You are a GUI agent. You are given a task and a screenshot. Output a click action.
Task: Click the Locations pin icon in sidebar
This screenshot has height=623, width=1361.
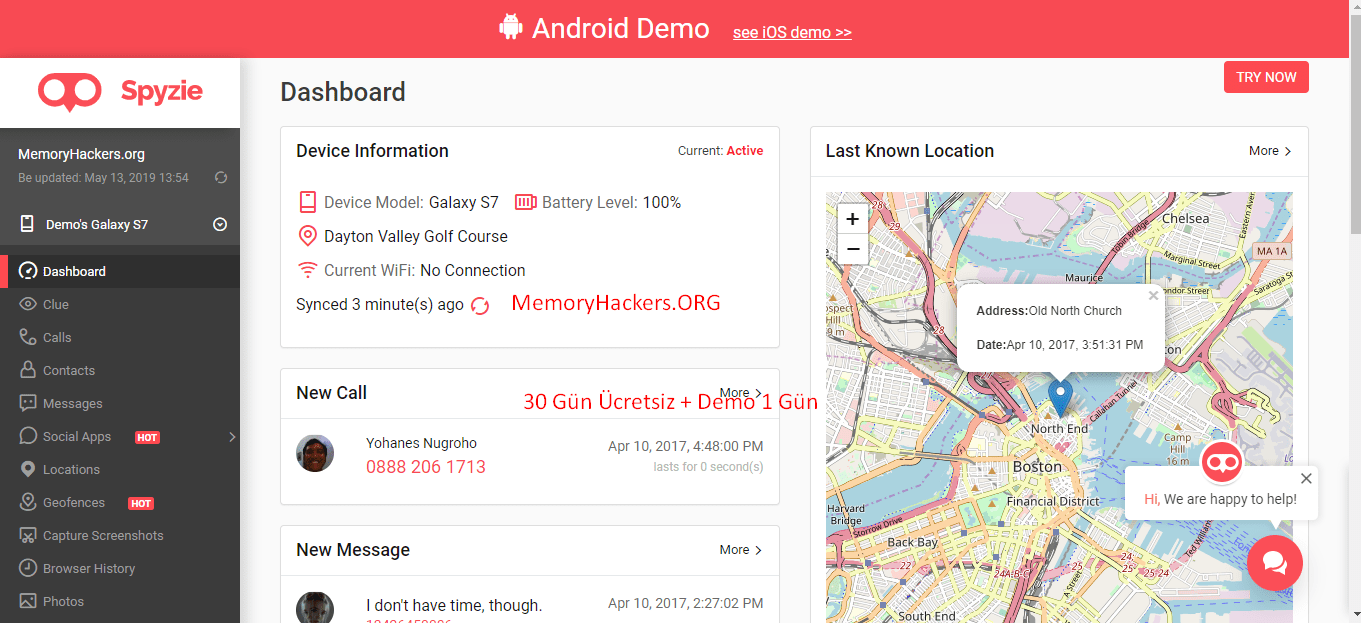tap(28, 469)
